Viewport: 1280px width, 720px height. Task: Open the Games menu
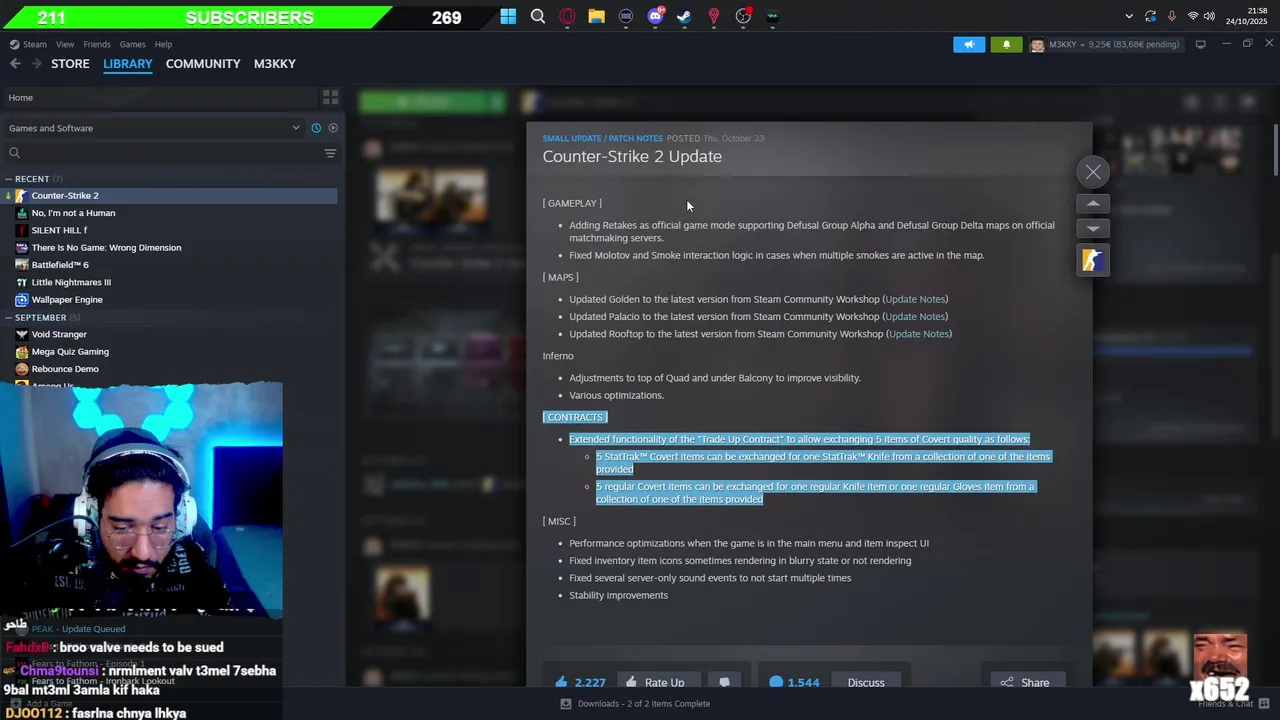[x=132, y=44]
